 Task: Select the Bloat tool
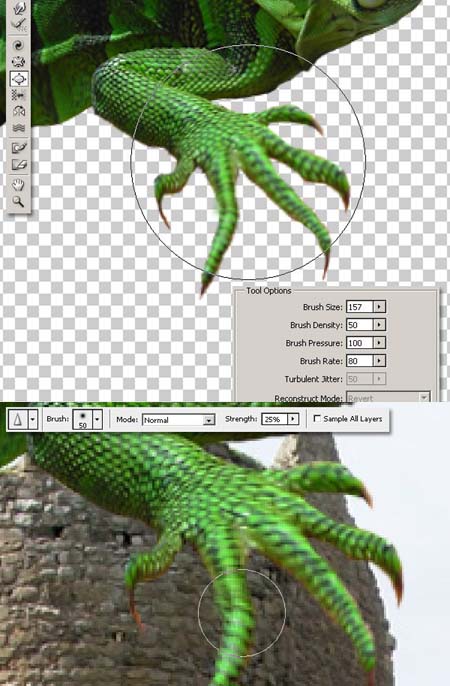(19, 78)
